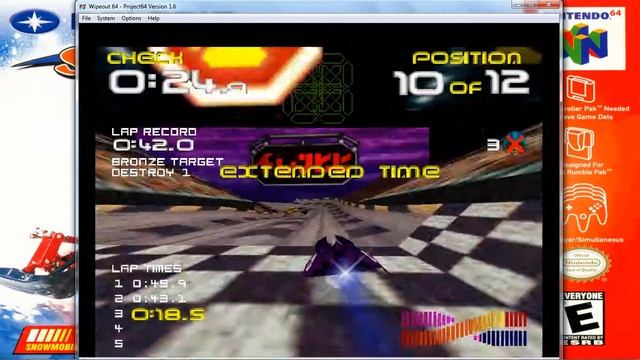
Task: Click the green wireframe track map
Action: click(318, 89)
